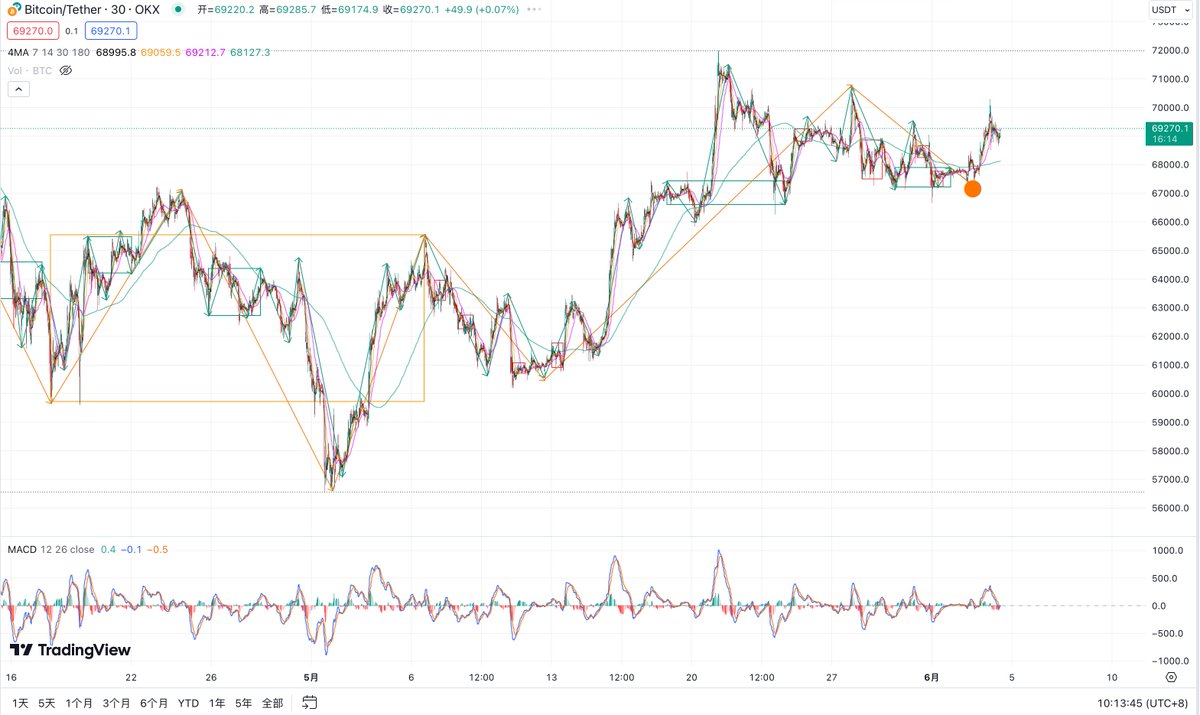Open the TradingView logo link
1200x715 pixels.
[70, 650]
